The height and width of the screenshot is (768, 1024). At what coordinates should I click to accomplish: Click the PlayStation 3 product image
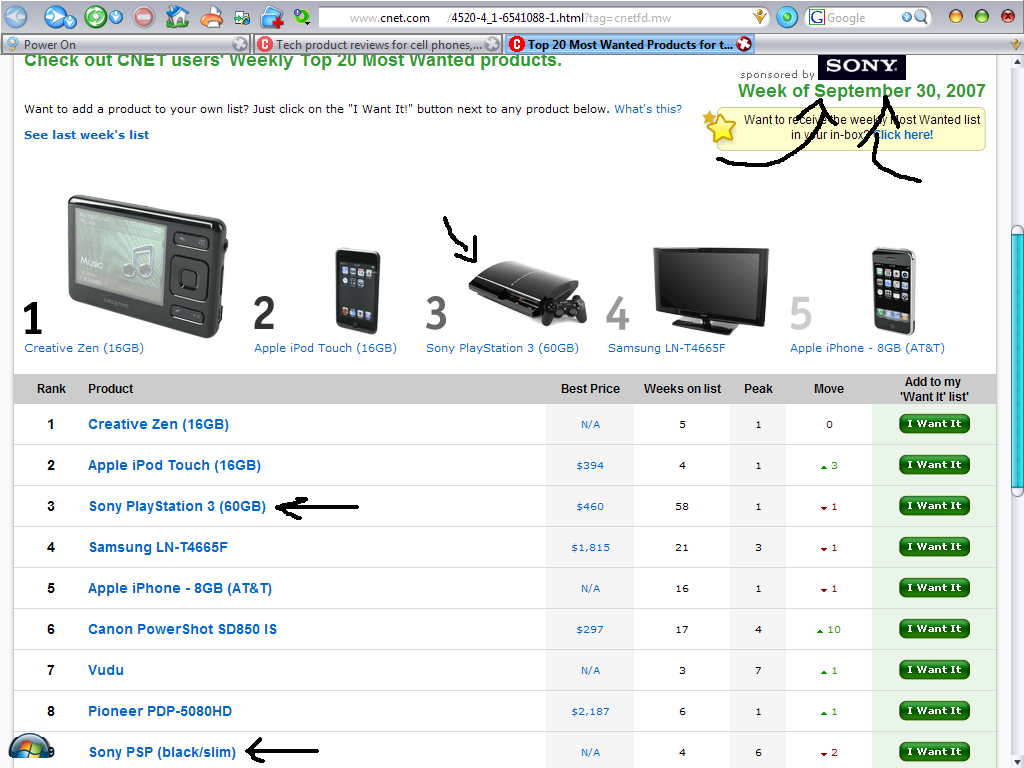coord(528,293)
